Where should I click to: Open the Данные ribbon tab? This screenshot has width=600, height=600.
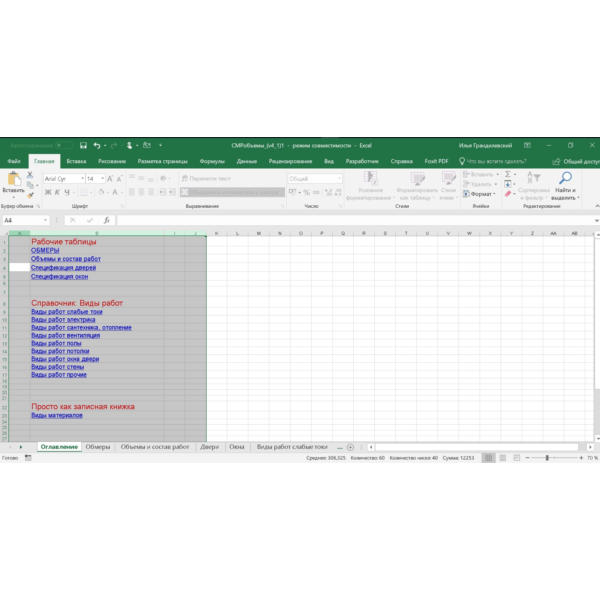tap(246, 161)
